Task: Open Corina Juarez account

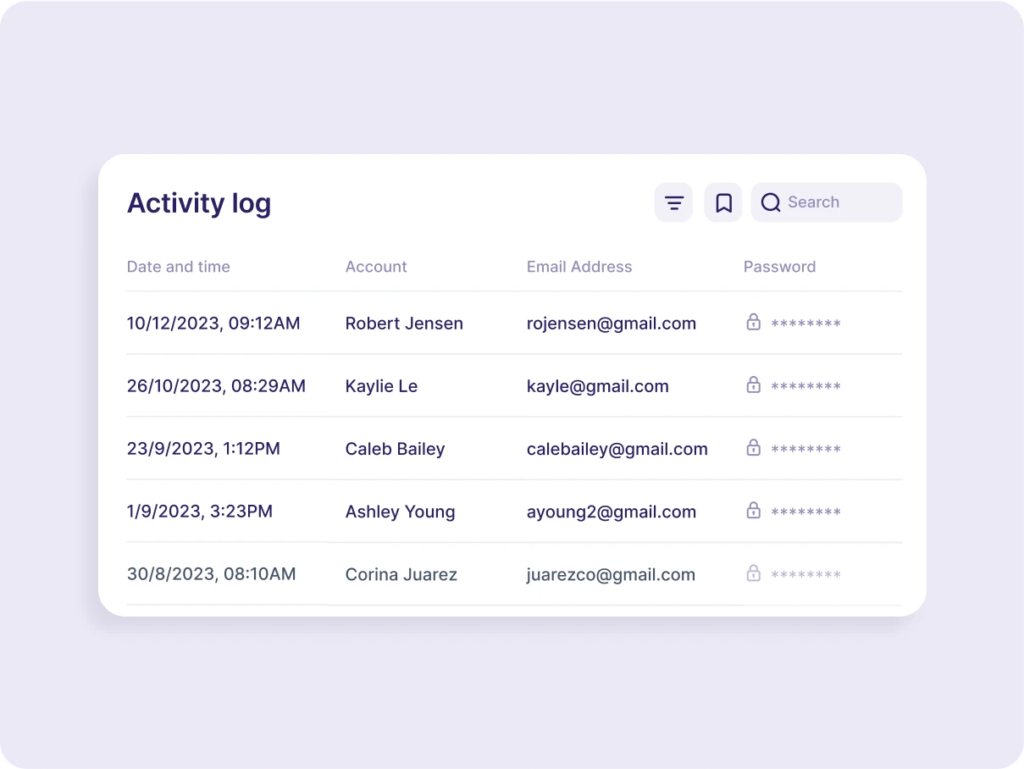Action: tap(401, 574)
